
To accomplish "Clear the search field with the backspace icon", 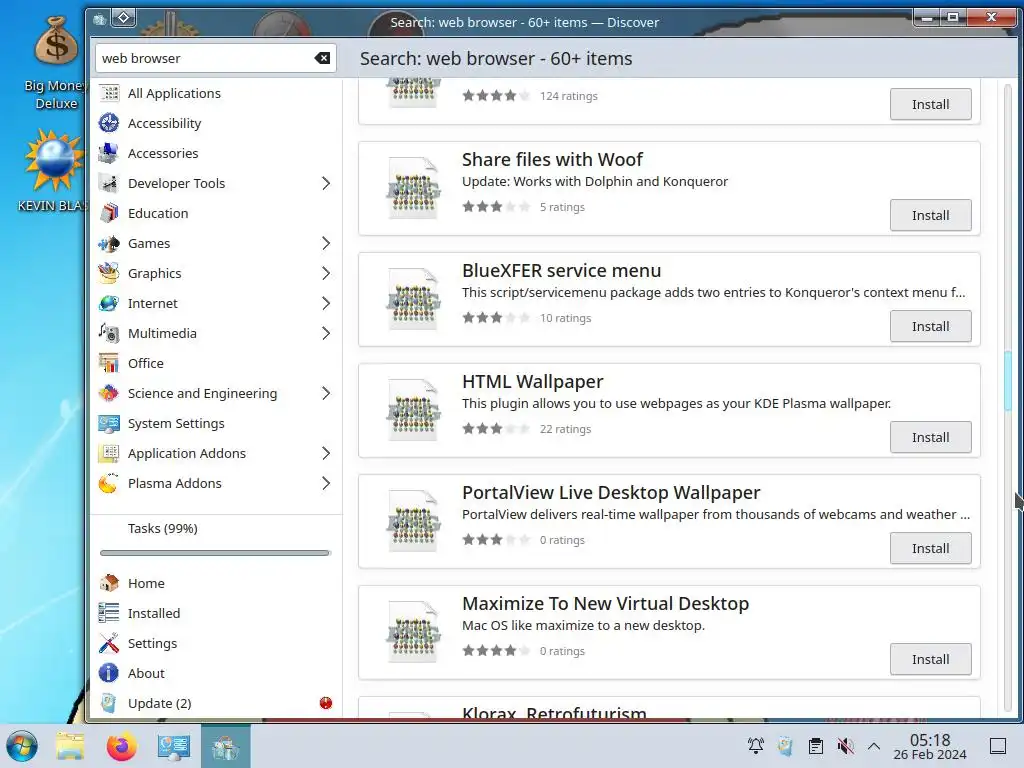I will coord(322,58).
